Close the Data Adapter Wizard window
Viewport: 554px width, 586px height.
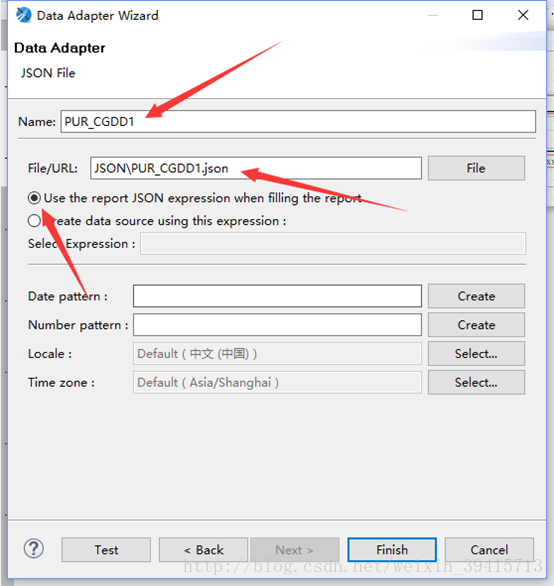point(523,15)
